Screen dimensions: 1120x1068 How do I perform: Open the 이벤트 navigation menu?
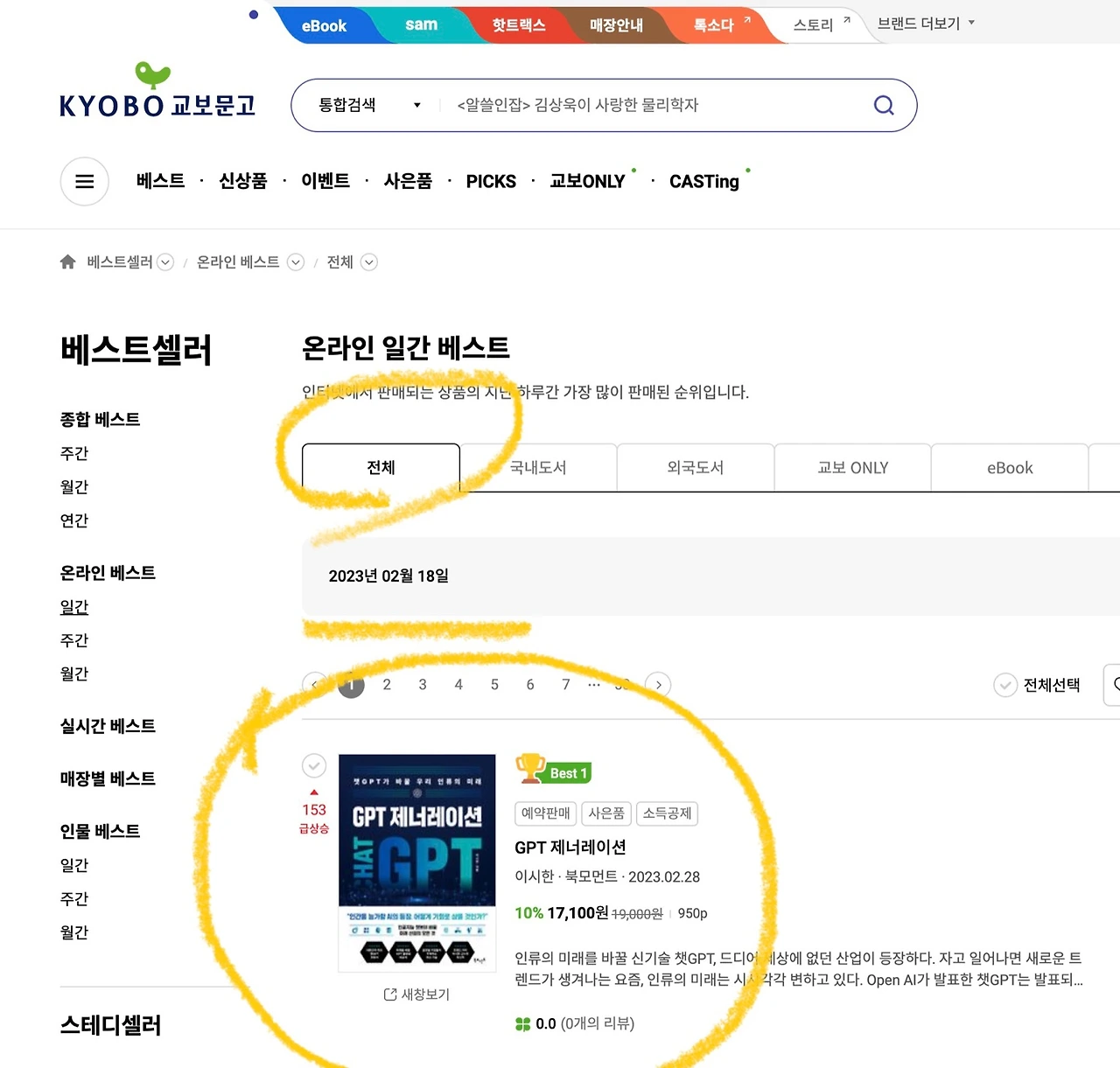(x=325, y=181)
